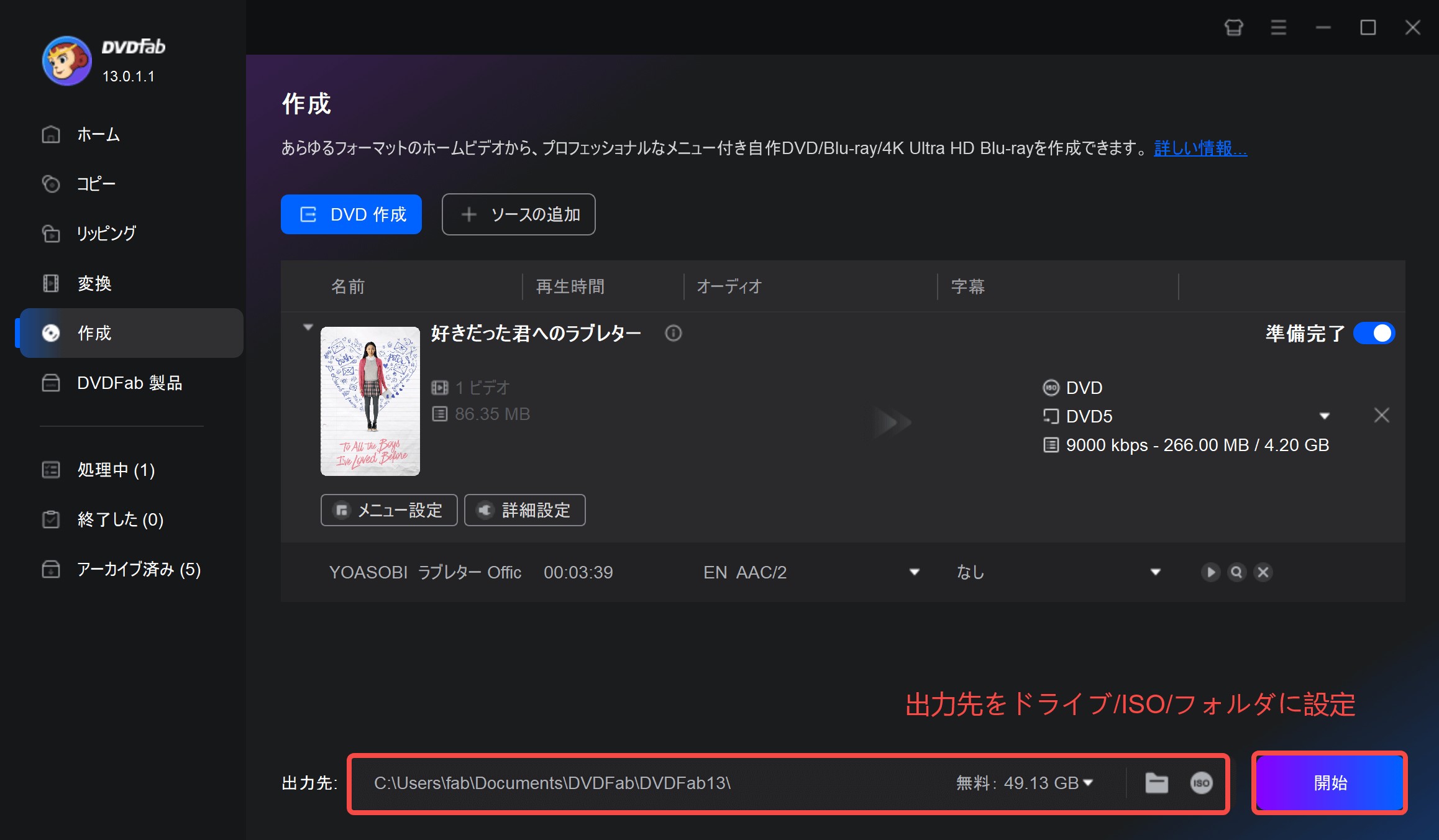Expand the DVD5 output size dropdown

(1324, 416)
